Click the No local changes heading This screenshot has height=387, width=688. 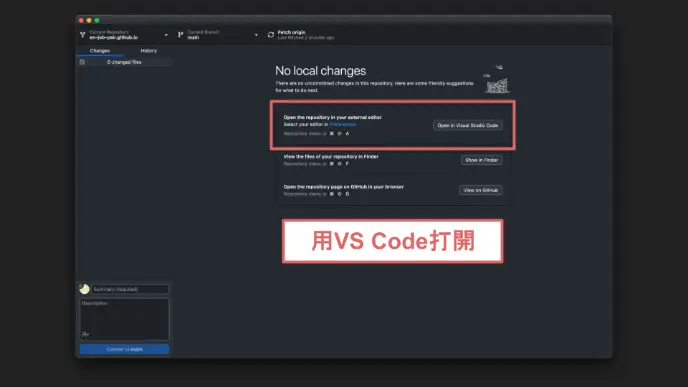[x=321, y=71]
